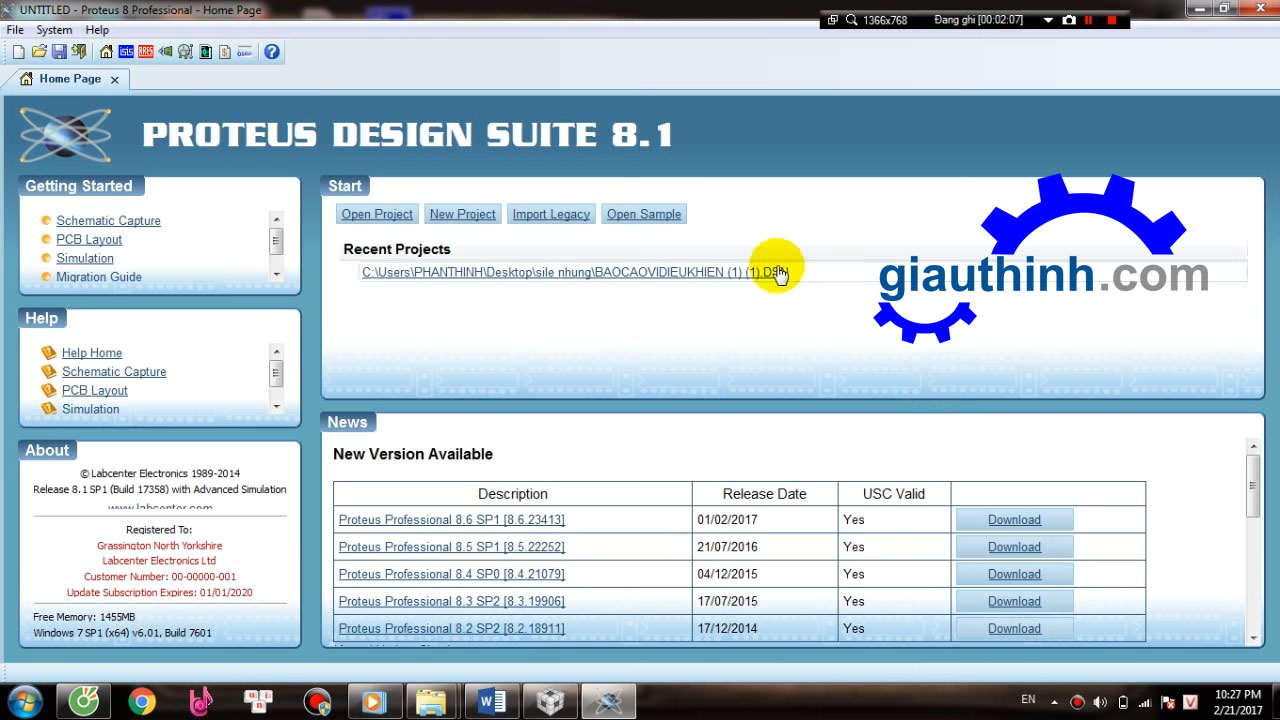Open the Schematic Capture getting started link

(108, 221)
